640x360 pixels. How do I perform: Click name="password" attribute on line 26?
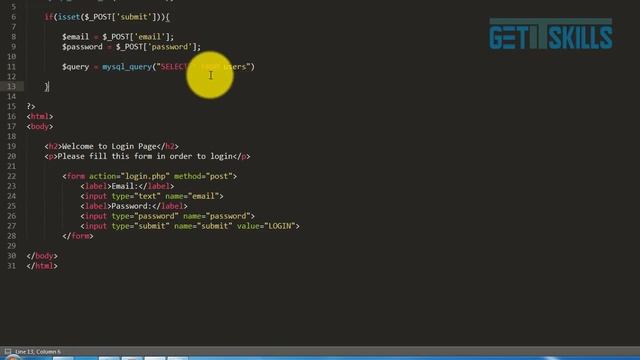point(217,216)
